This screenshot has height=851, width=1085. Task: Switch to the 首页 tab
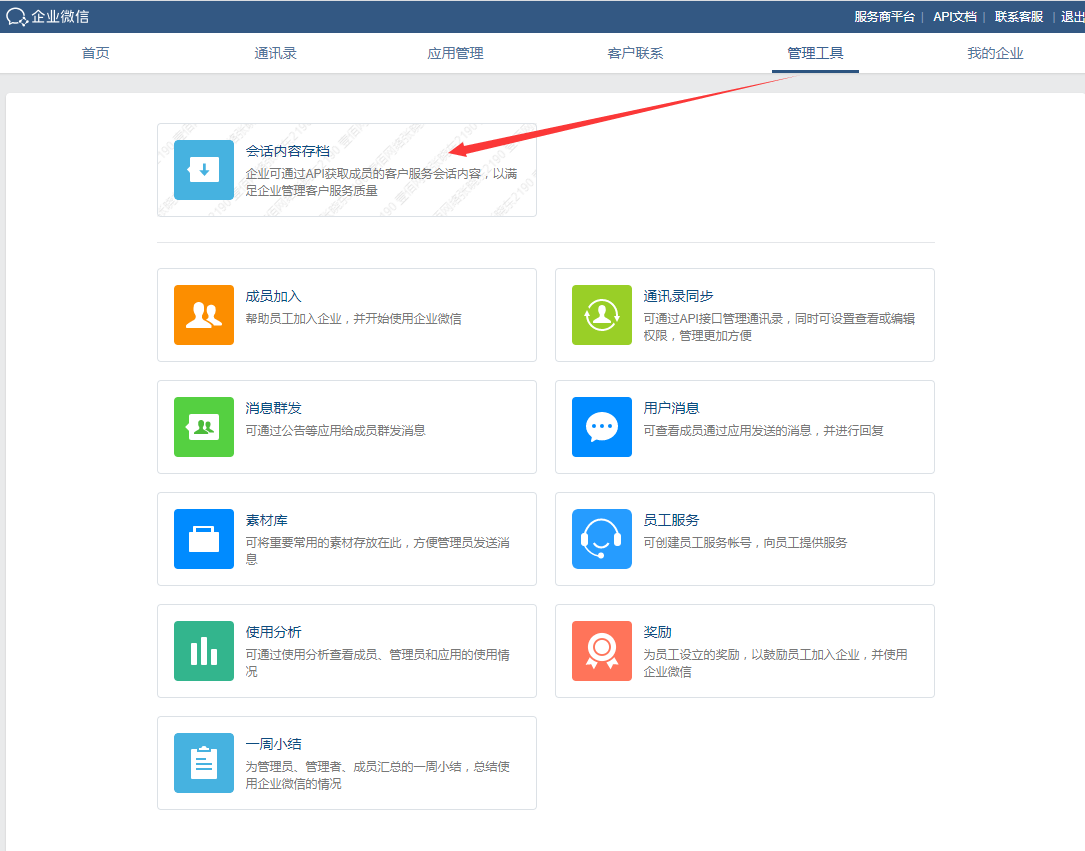pyautogui.click(x=96, y=53)
